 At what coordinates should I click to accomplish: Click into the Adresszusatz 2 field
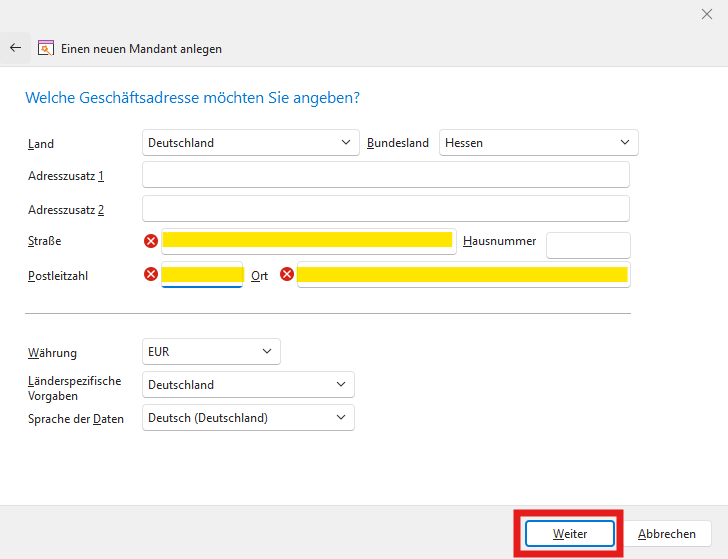pyautogui.click(x=386, y=208)
